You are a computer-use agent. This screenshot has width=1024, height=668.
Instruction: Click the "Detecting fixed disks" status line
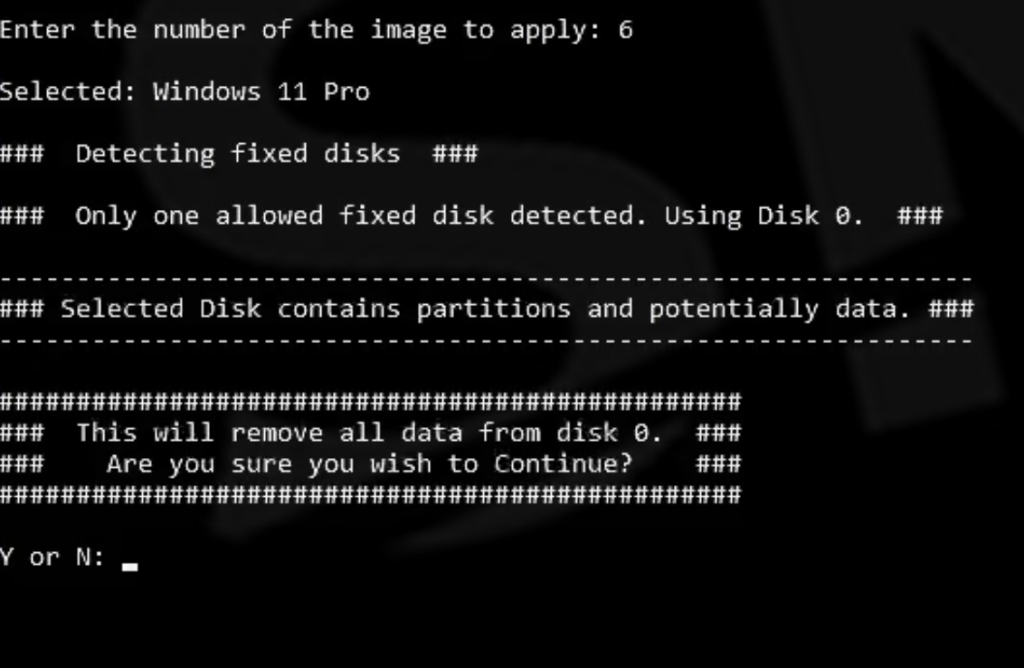pos(238,154)
